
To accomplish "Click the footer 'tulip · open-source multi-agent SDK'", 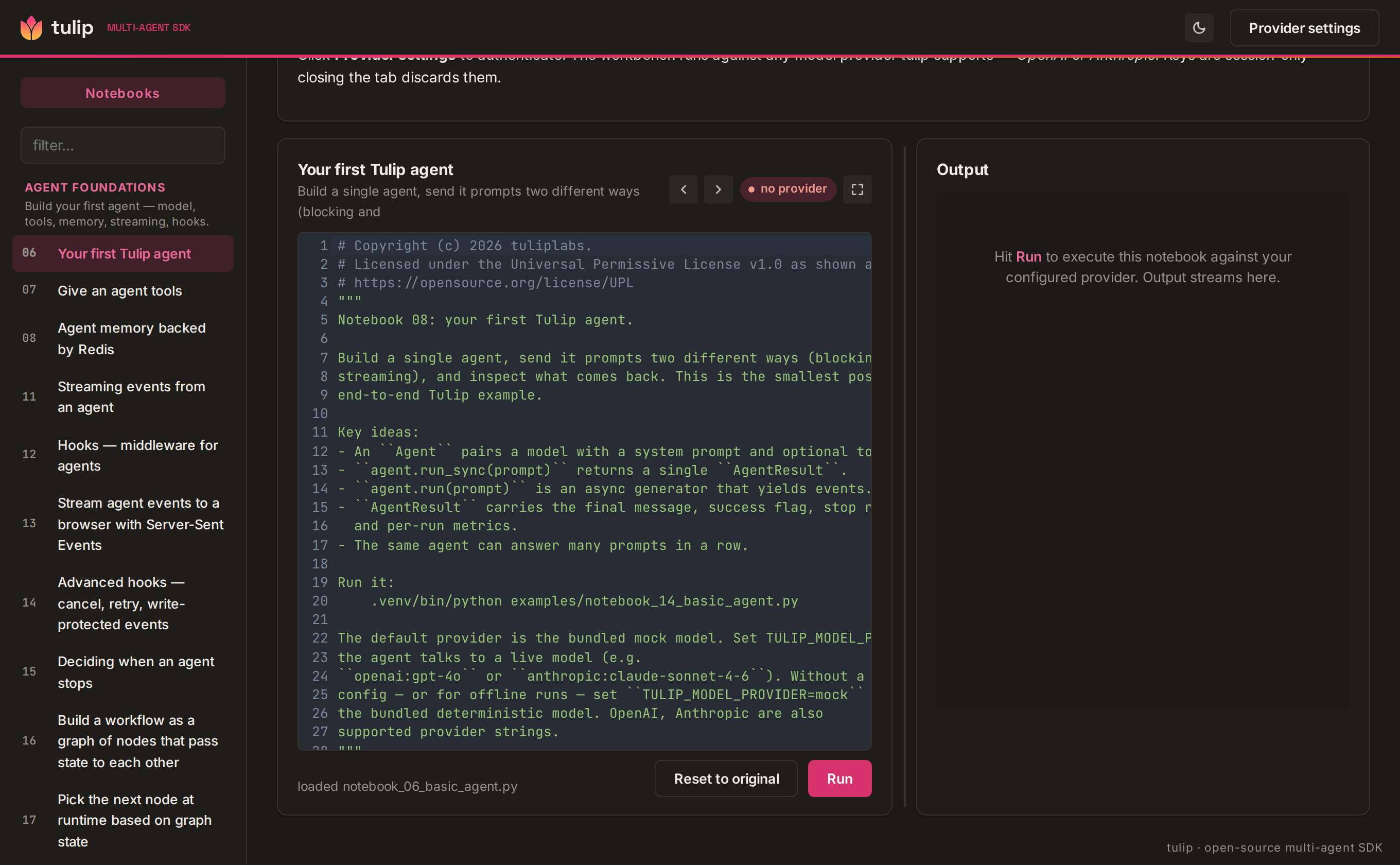I will (1273, 847).
